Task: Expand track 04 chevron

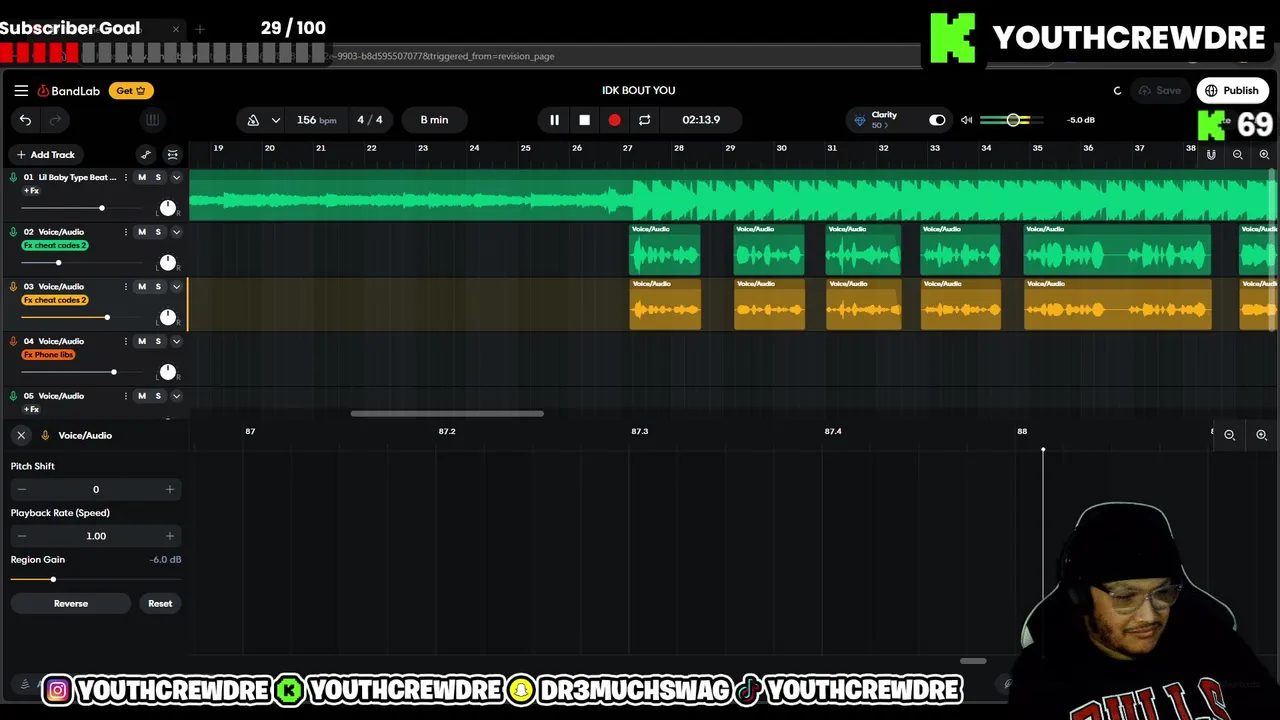Action: coord(176,341)
